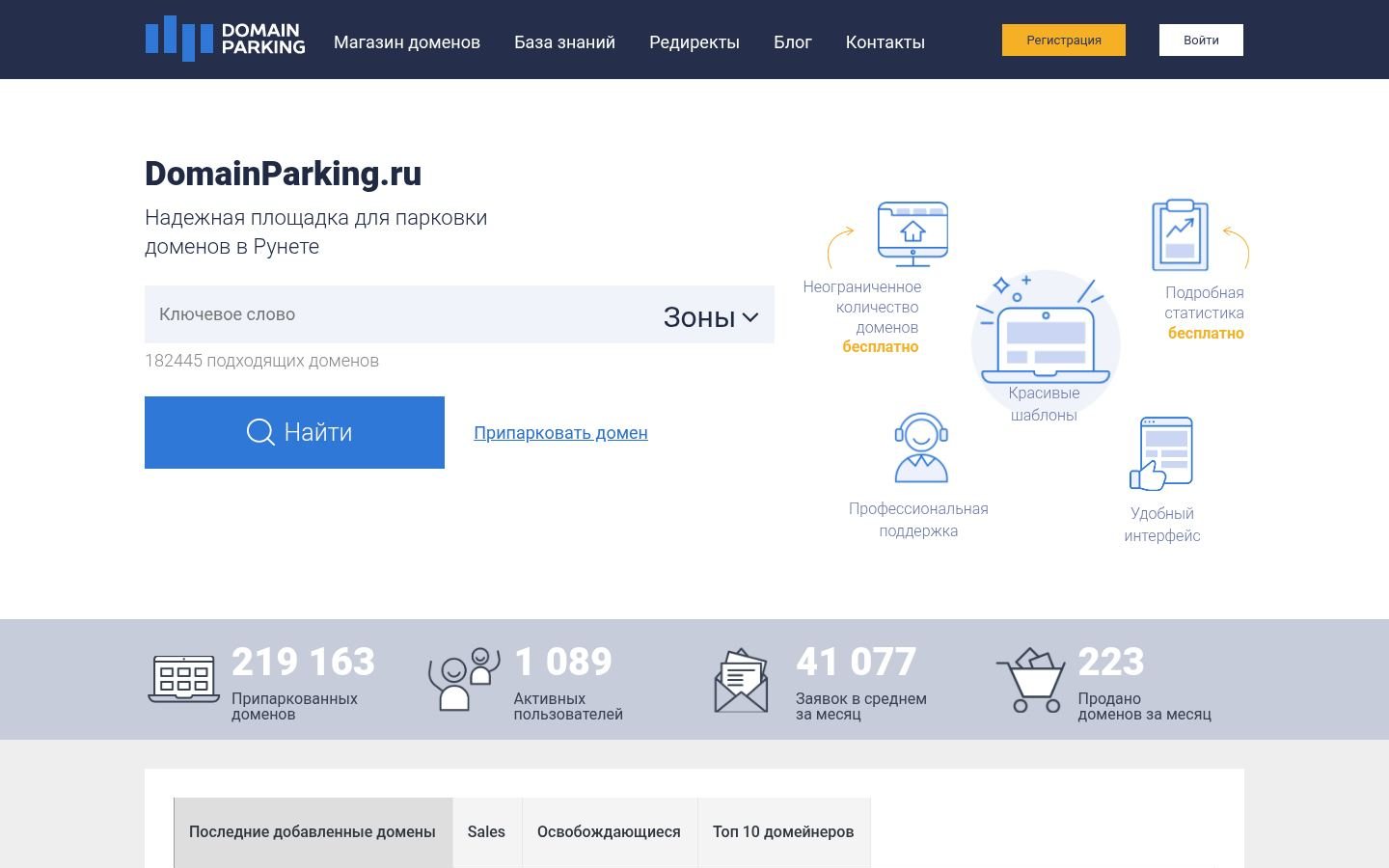Click the active users people icon
This screenshot has width=1389, height=868.
tap(465, 679)
